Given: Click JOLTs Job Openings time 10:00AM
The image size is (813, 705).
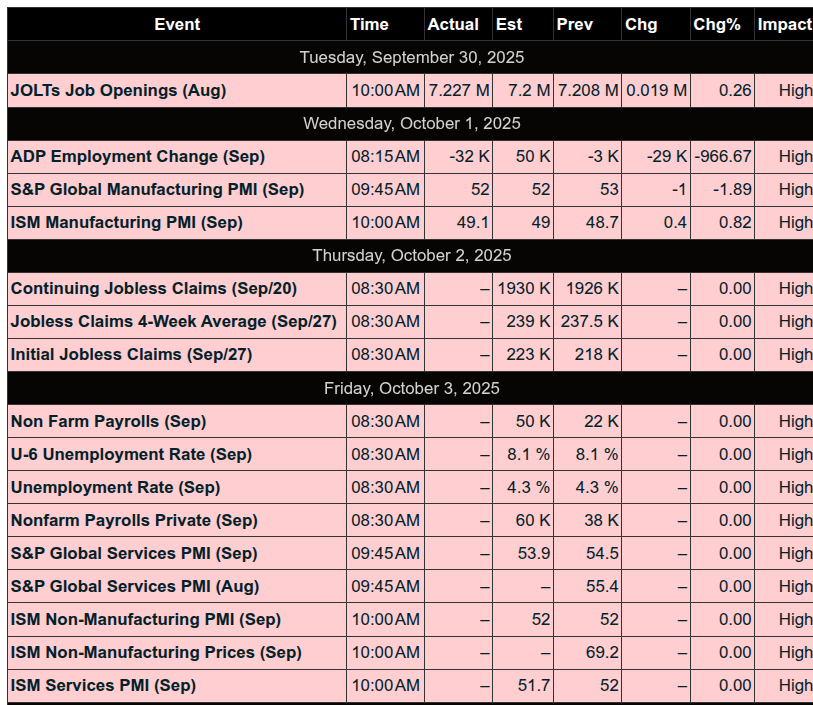Looking at the screenshot, I should click(x=386, y=91).
